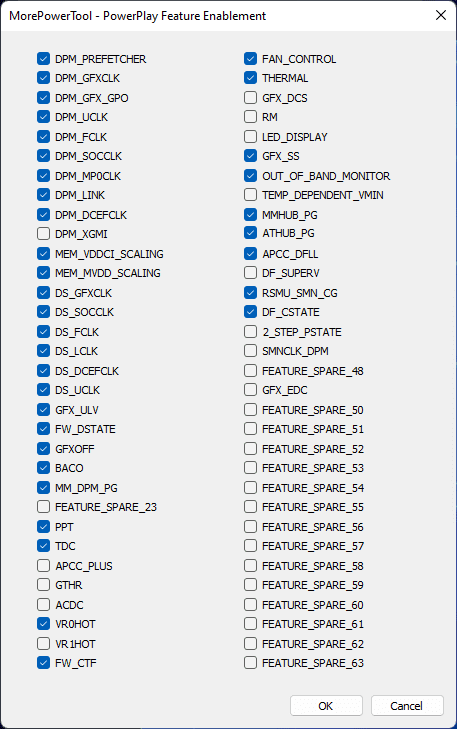Viewport: 457px width, 729px height.
Task: Uncheck RSMU_SMN_CG
Action: (250, 293)
